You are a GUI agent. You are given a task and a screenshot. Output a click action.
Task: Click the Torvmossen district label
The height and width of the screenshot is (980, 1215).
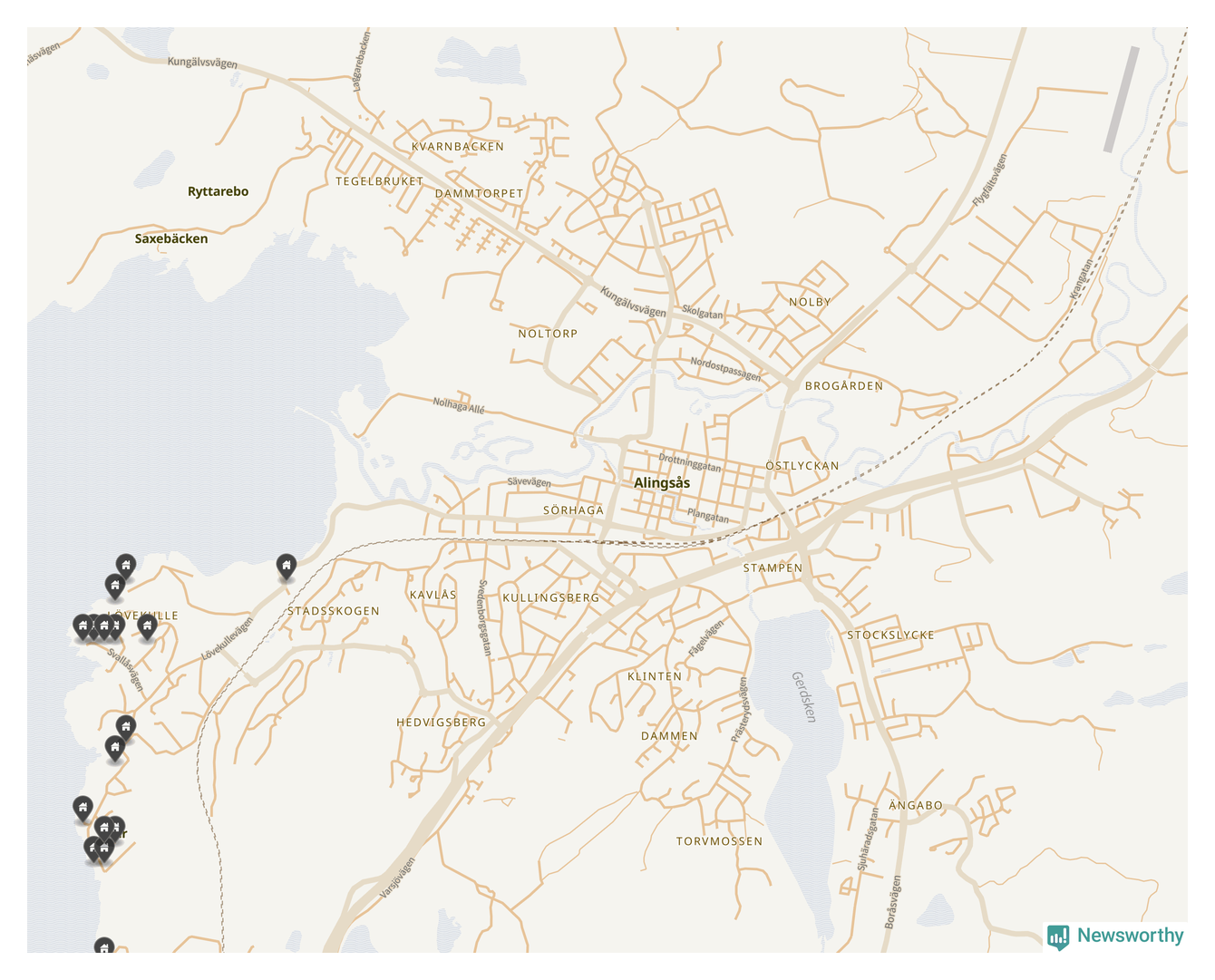pyautogui.click(x=719, y=841)
